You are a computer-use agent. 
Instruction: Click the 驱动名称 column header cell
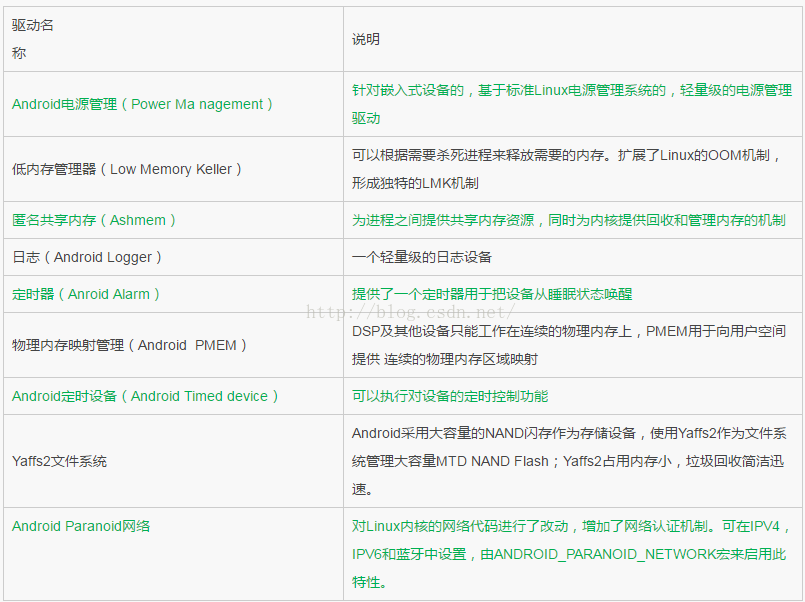[33, 39]
